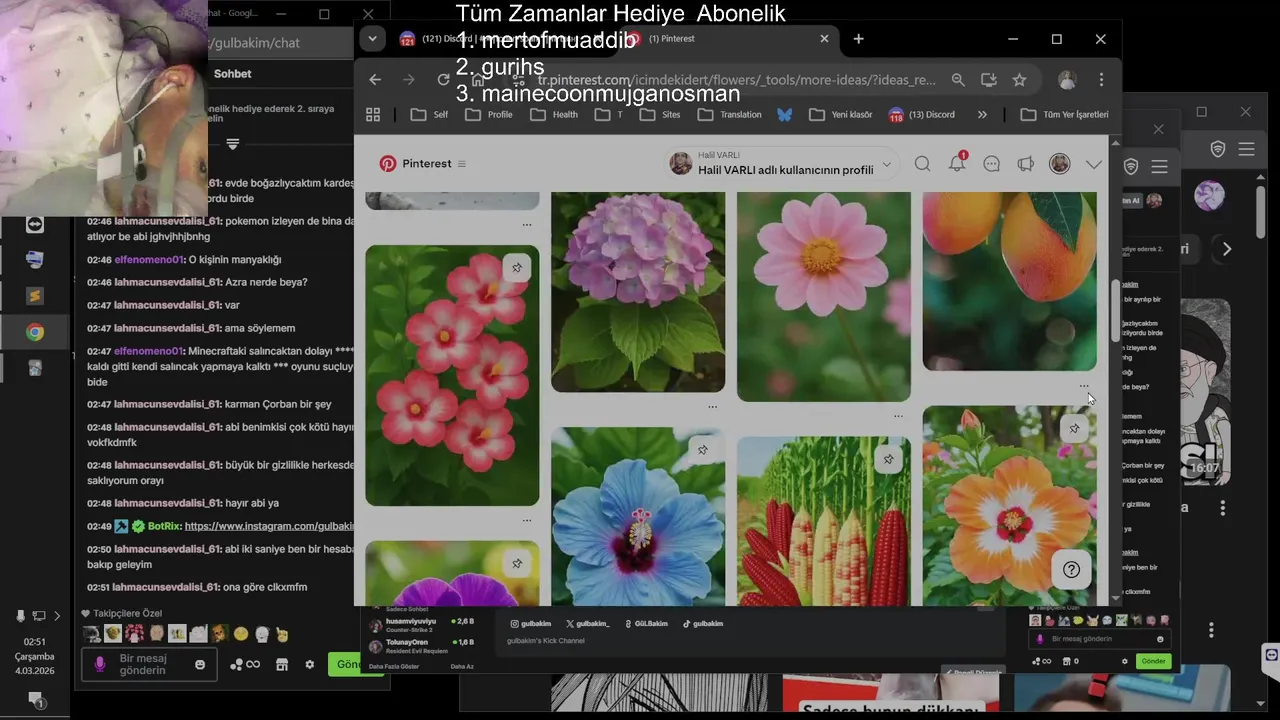The height and width of the screenshot is (720, 1280).
Task: Open the Chrome apps grid shortcut
Action: pyautogui.click(x=373, y=114)
